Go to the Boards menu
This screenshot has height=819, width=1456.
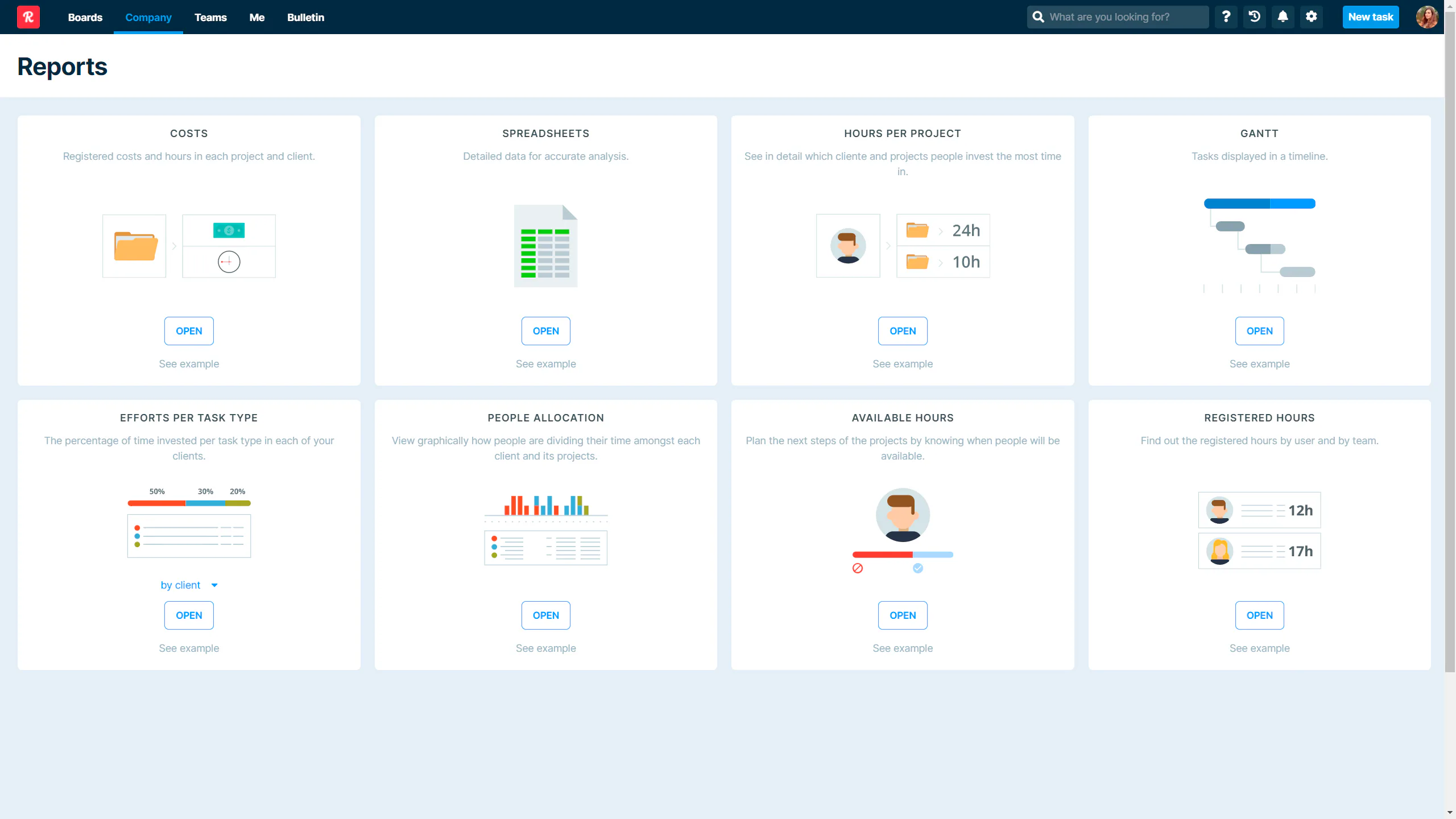[x=85, y=17]
